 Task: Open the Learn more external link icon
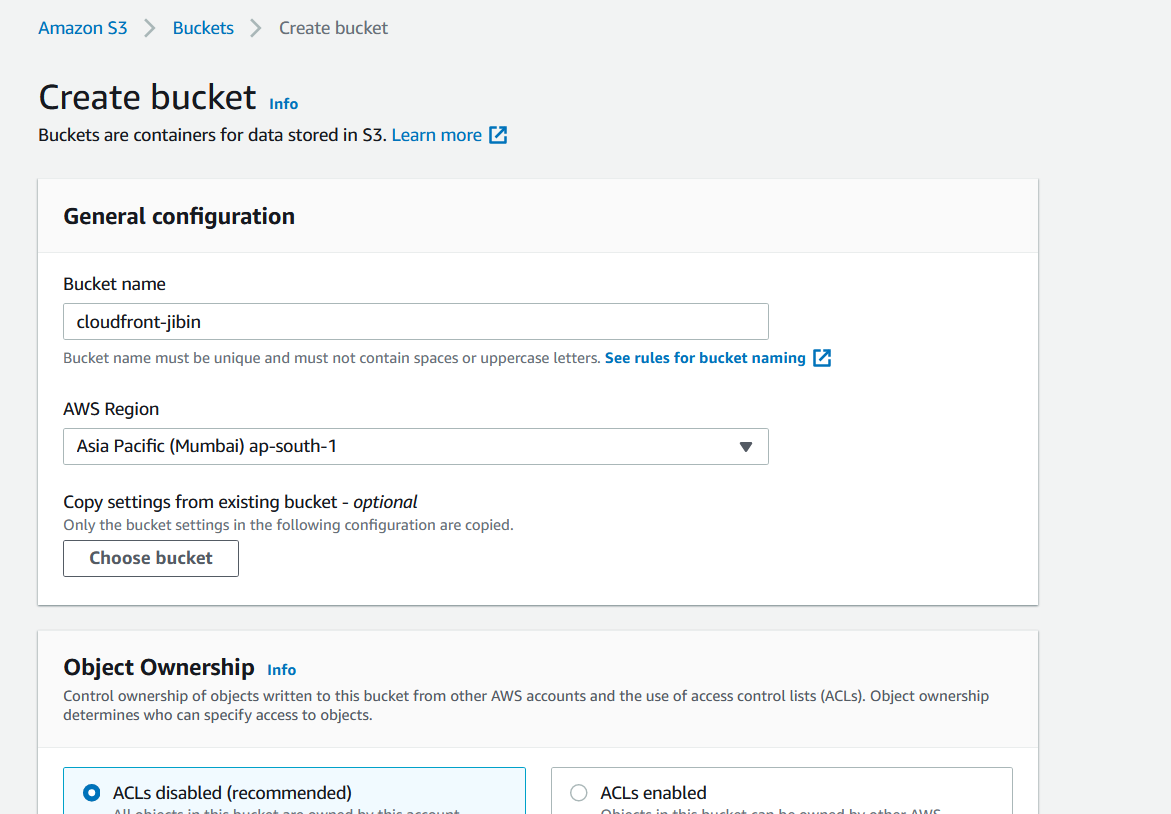click(497, 134)
